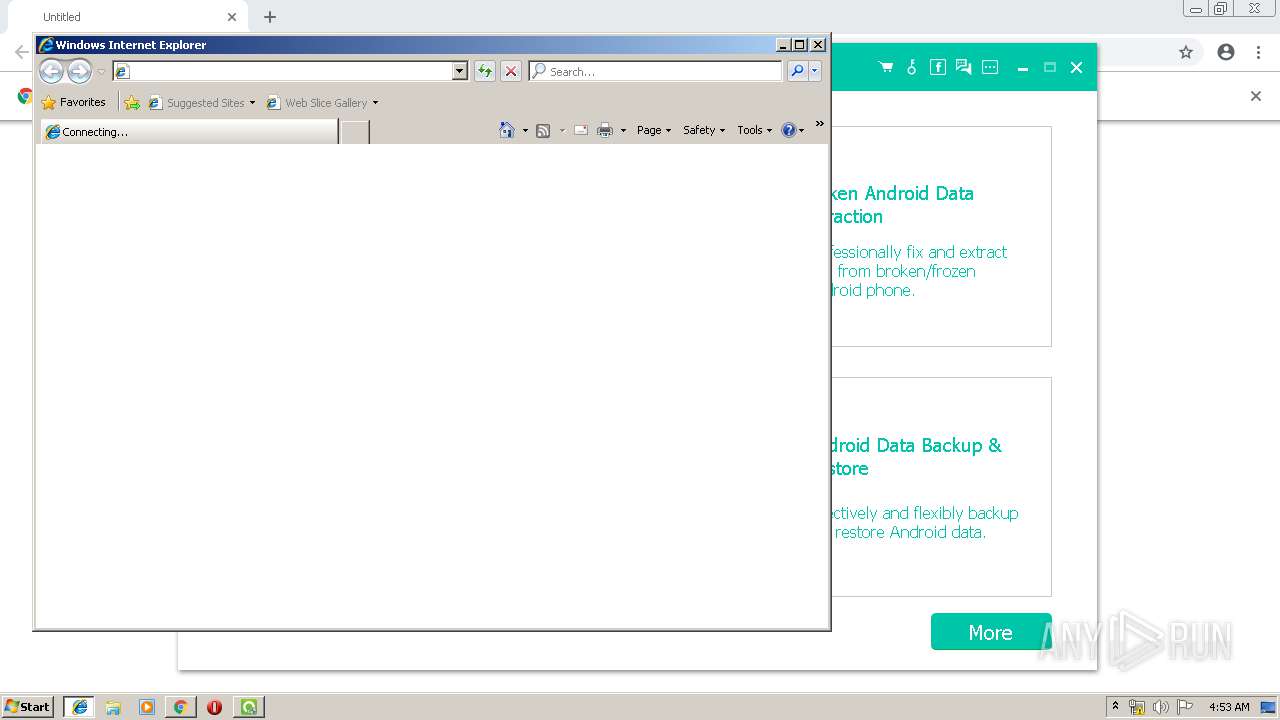Image resolution: width=1280 pixels, height=720 pixels.
Task: Stop loading the page with the red X
Action: tap(511, 71)
